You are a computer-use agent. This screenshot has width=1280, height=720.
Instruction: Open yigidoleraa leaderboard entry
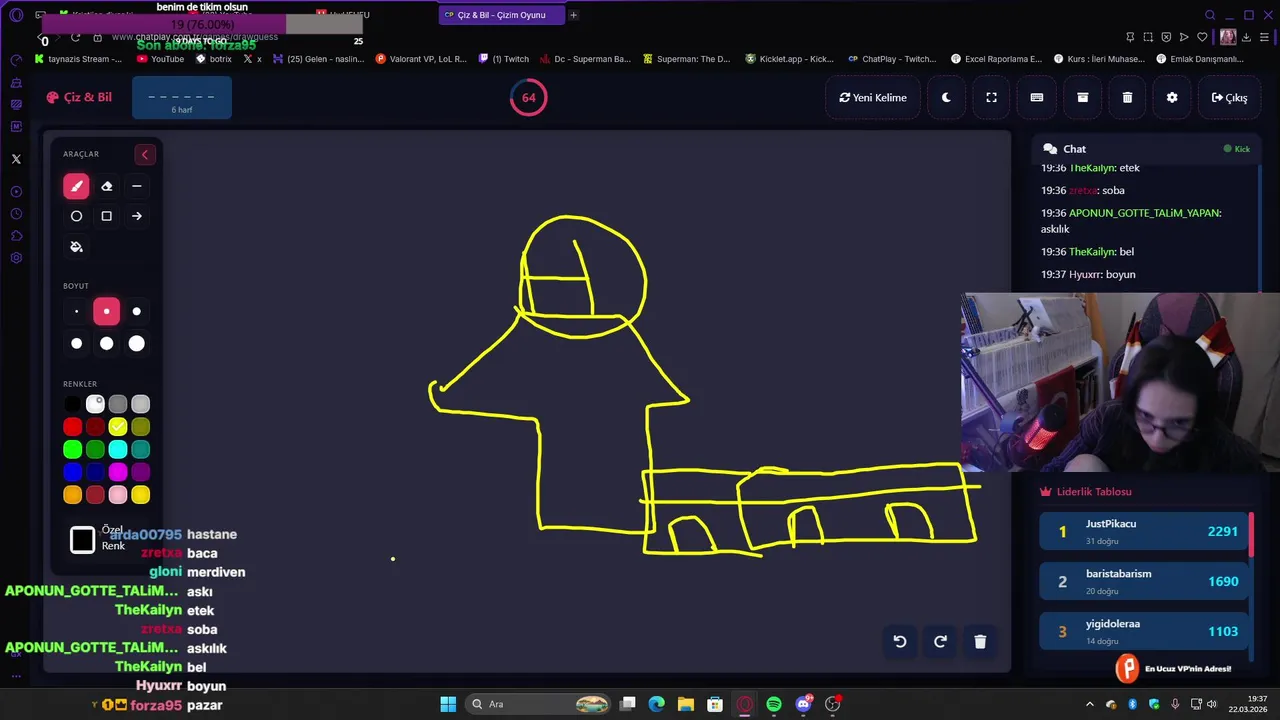pos(1144,632)
